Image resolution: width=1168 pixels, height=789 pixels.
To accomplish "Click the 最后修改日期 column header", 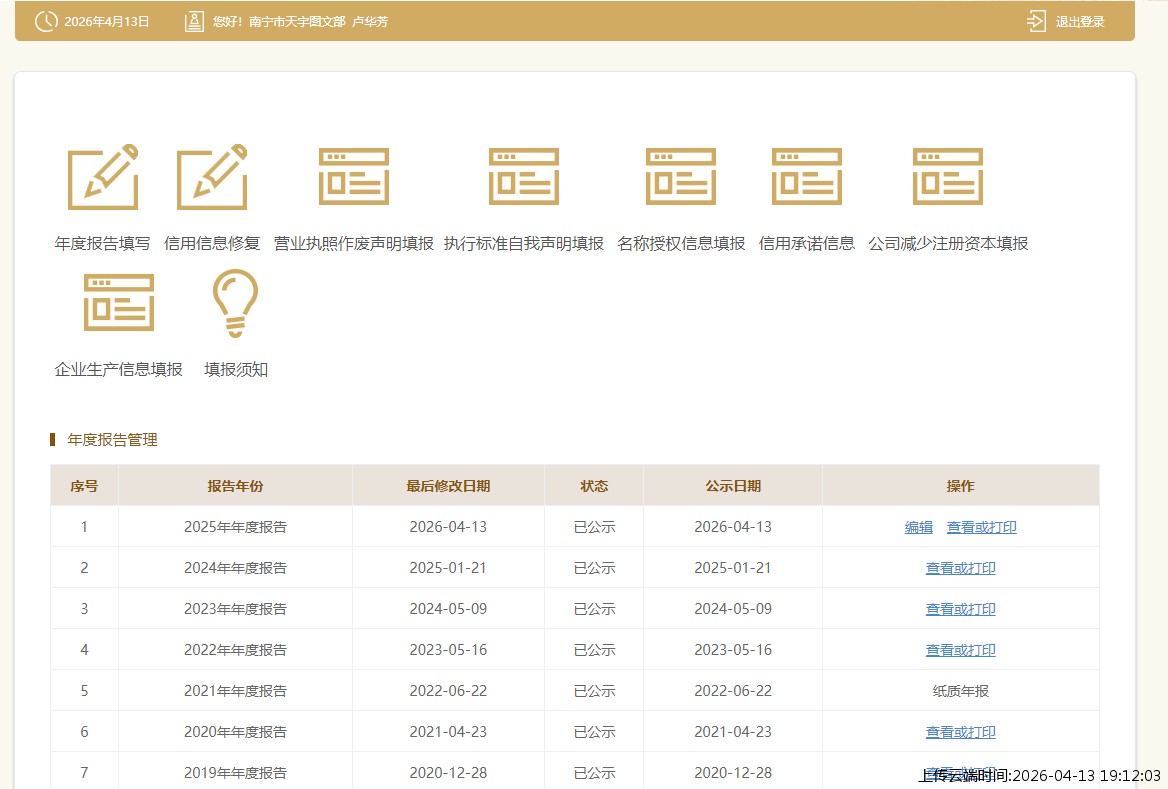I will pyautogui.click(x=448, y=486).
